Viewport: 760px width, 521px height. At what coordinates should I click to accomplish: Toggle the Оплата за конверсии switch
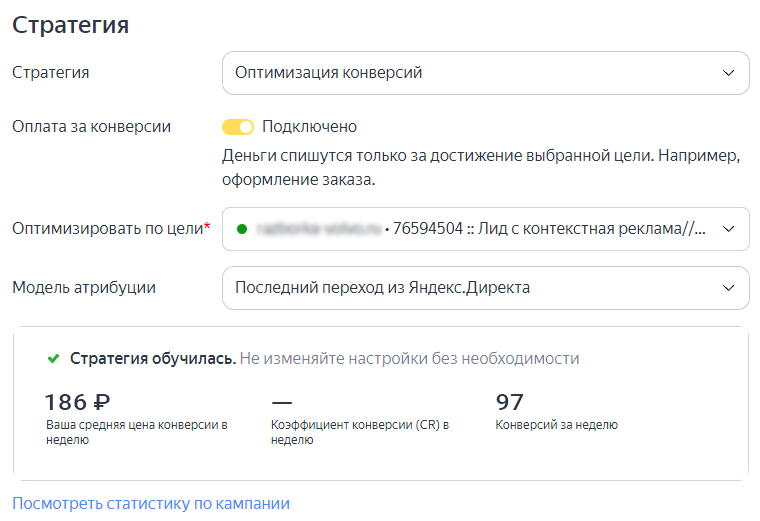pyautogui.click(x=238, y=127)
